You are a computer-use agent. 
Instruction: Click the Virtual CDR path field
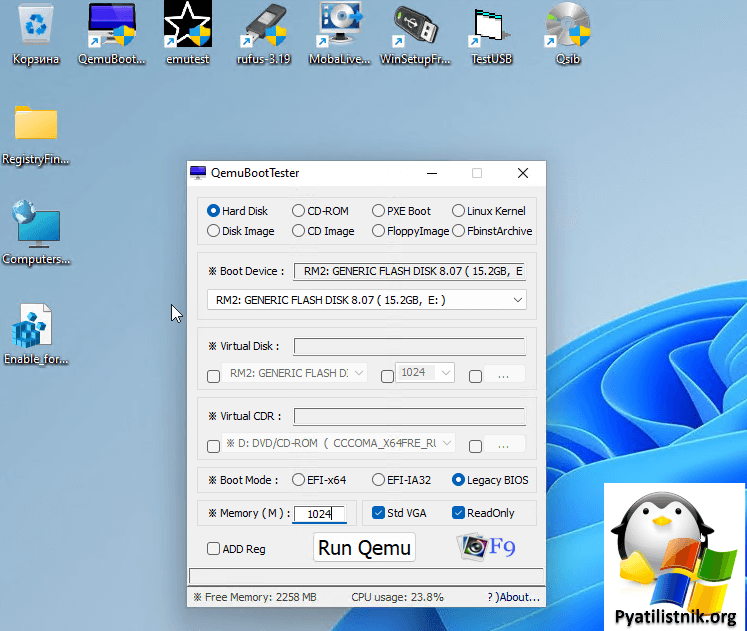[410, 416]
